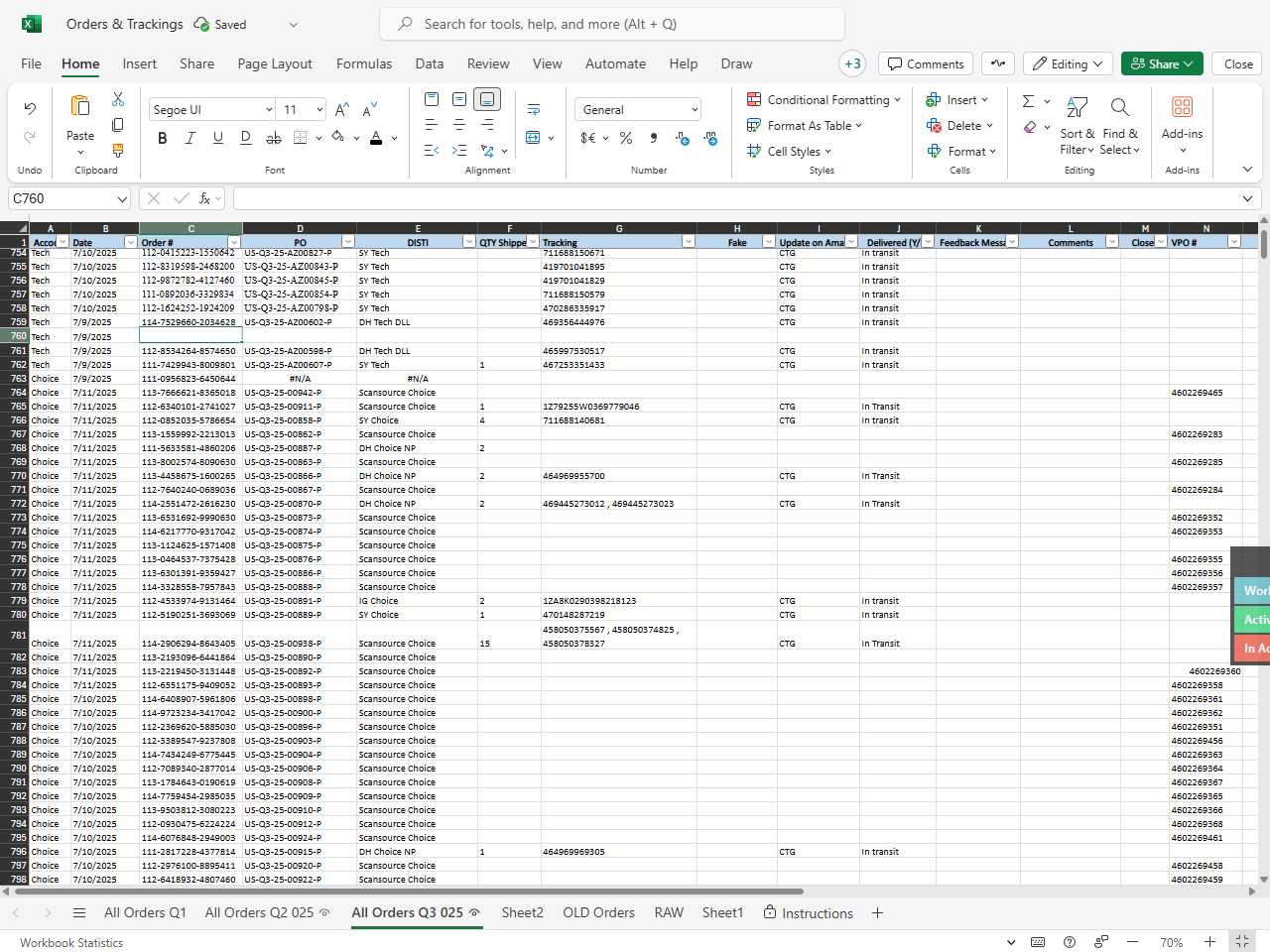The height and width of the screenshot is (952, 1270).
Task: Toggle wrap text for the cell
Action: (x=534, y=109)
